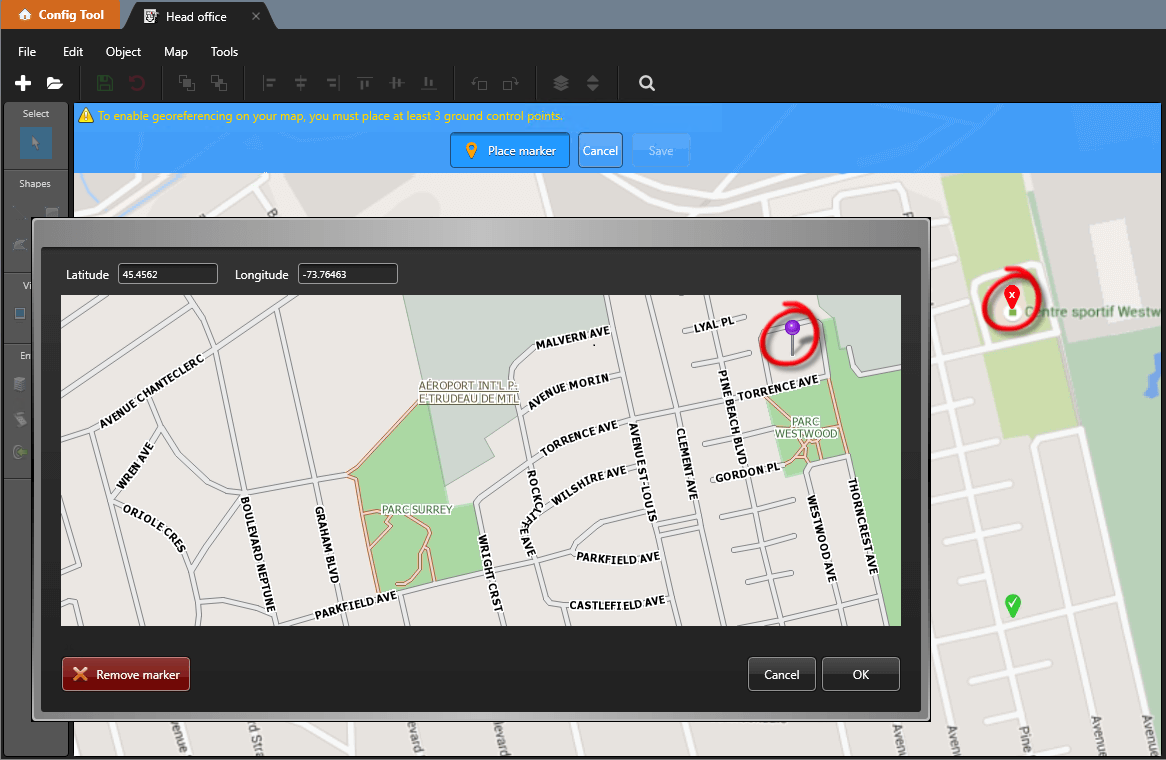Open the Map menu
Image resolution: width=1166 pixels, height=760 pixels.
point(176,52)
